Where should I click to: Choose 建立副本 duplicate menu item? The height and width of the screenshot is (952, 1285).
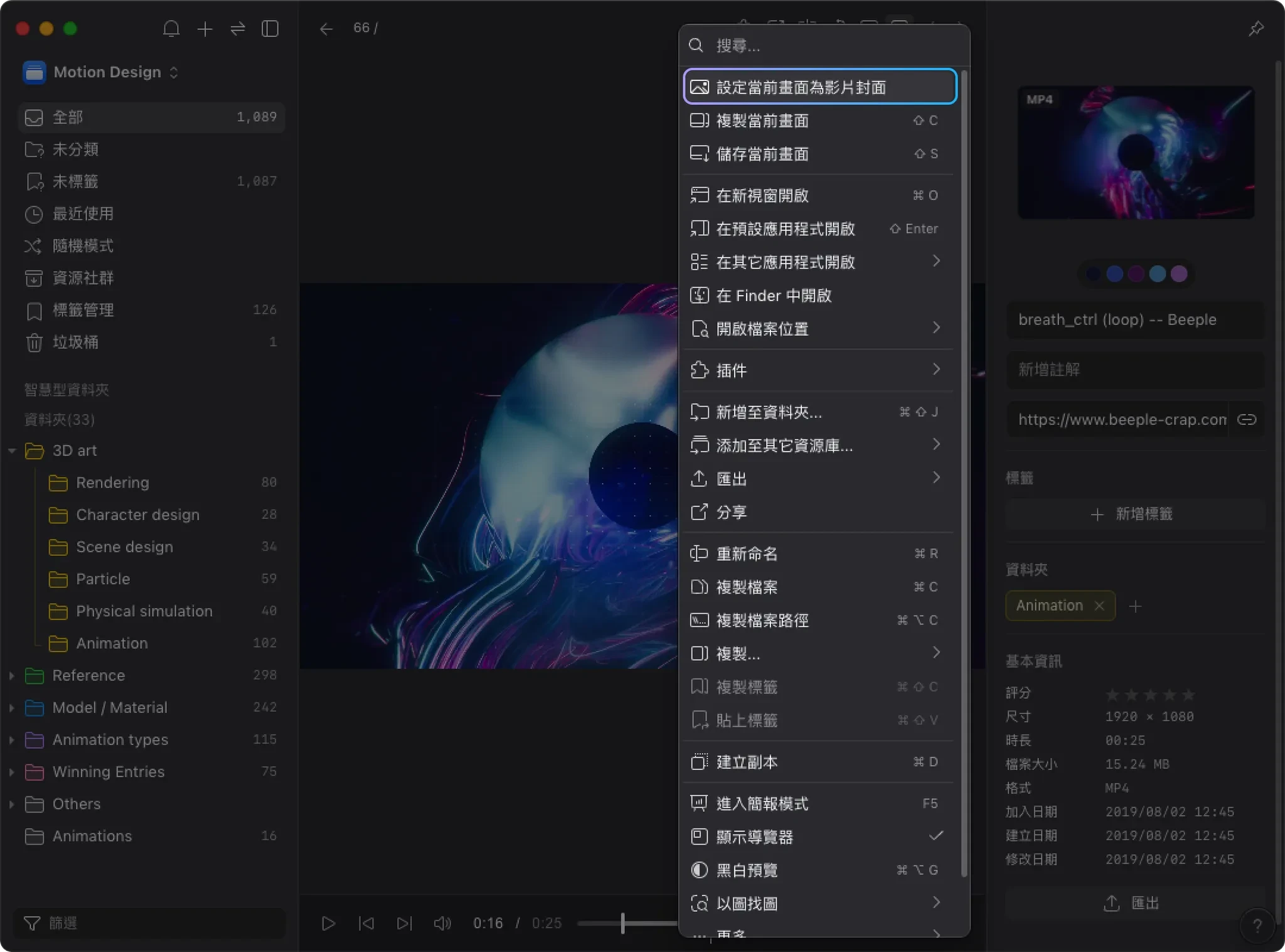point(819,762)
